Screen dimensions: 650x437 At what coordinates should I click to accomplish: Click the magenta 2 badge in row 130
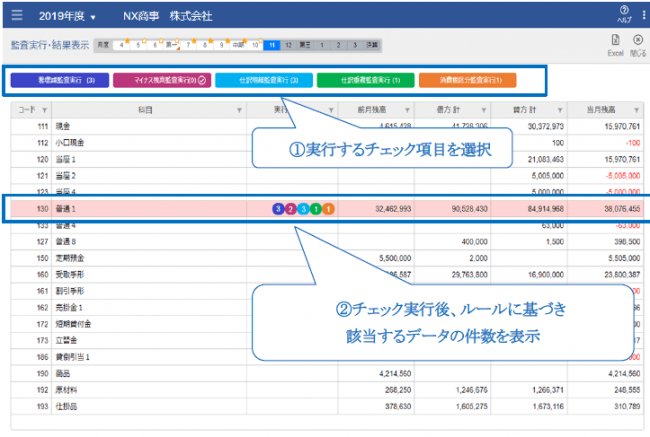pos(291,209)
